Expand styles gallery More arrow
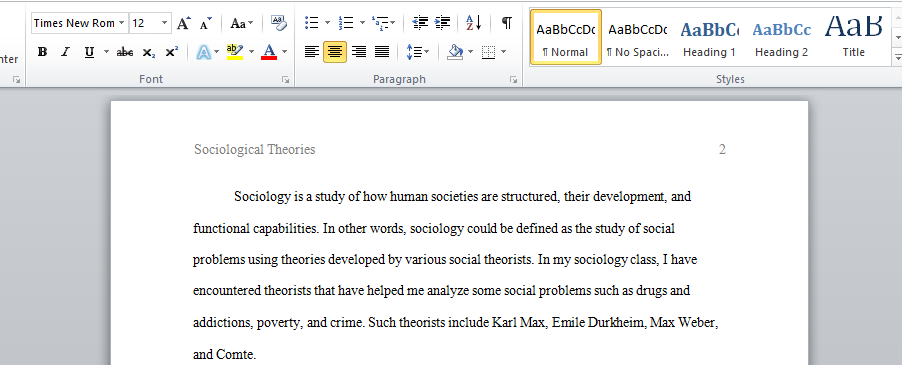 (897, 57)
